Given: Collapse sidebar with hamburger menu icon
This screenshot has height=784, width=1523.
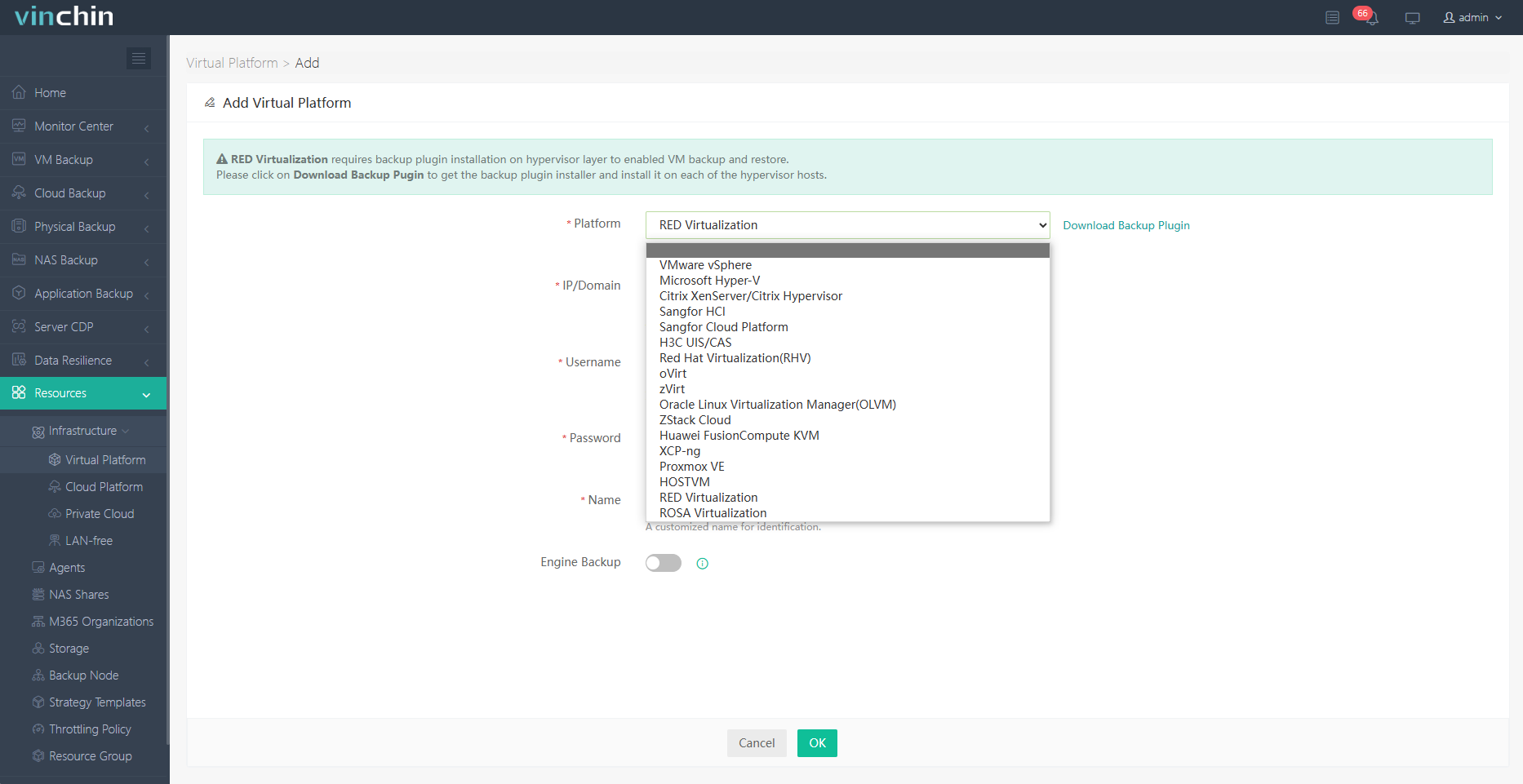Looking at the screenshot, I should pos(139,58).
